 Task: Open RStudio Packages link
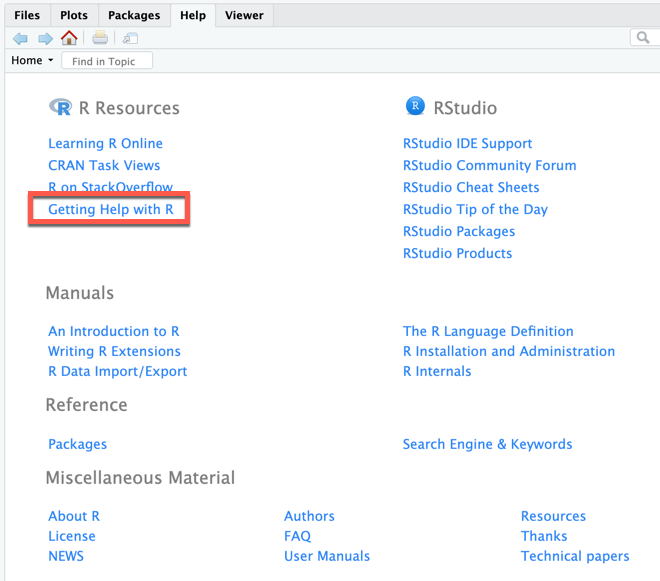(459, 231)
